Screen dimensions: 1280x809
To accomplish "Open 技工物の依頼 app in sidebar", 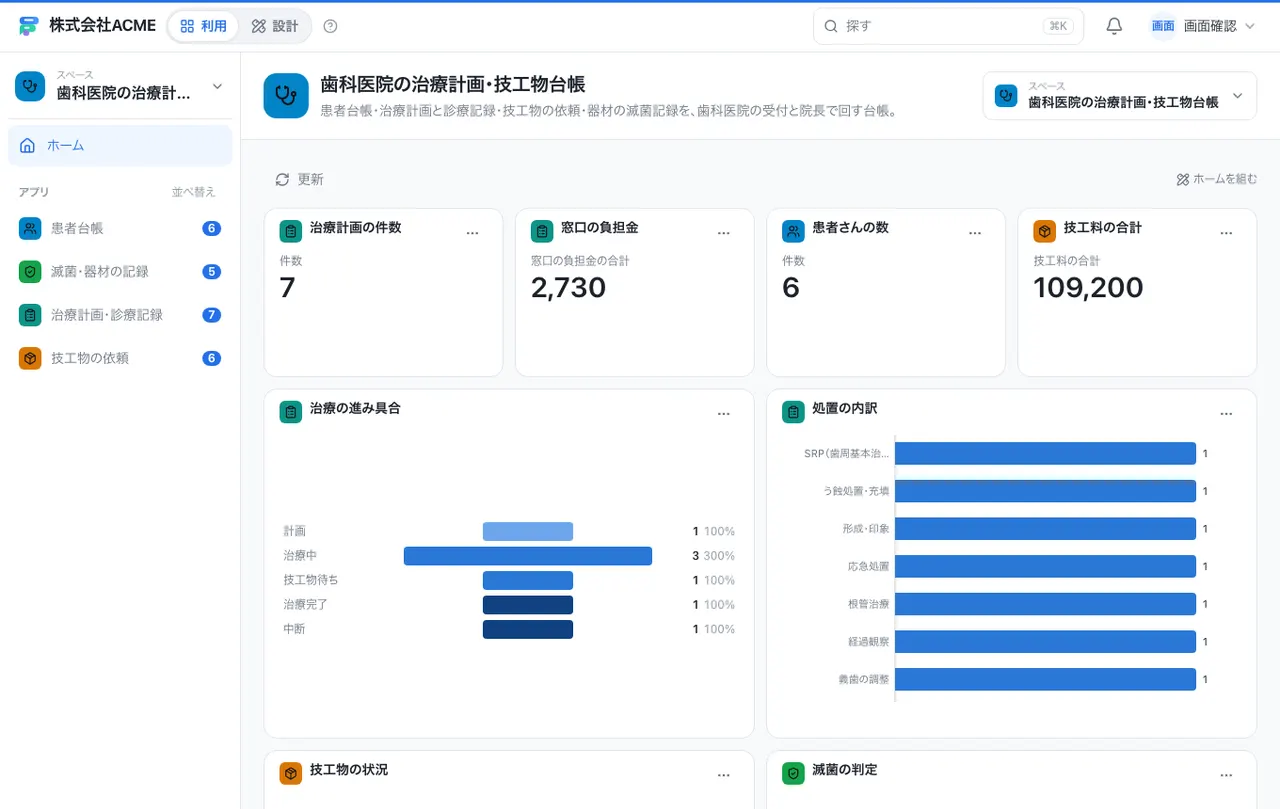I will point(120,358).
